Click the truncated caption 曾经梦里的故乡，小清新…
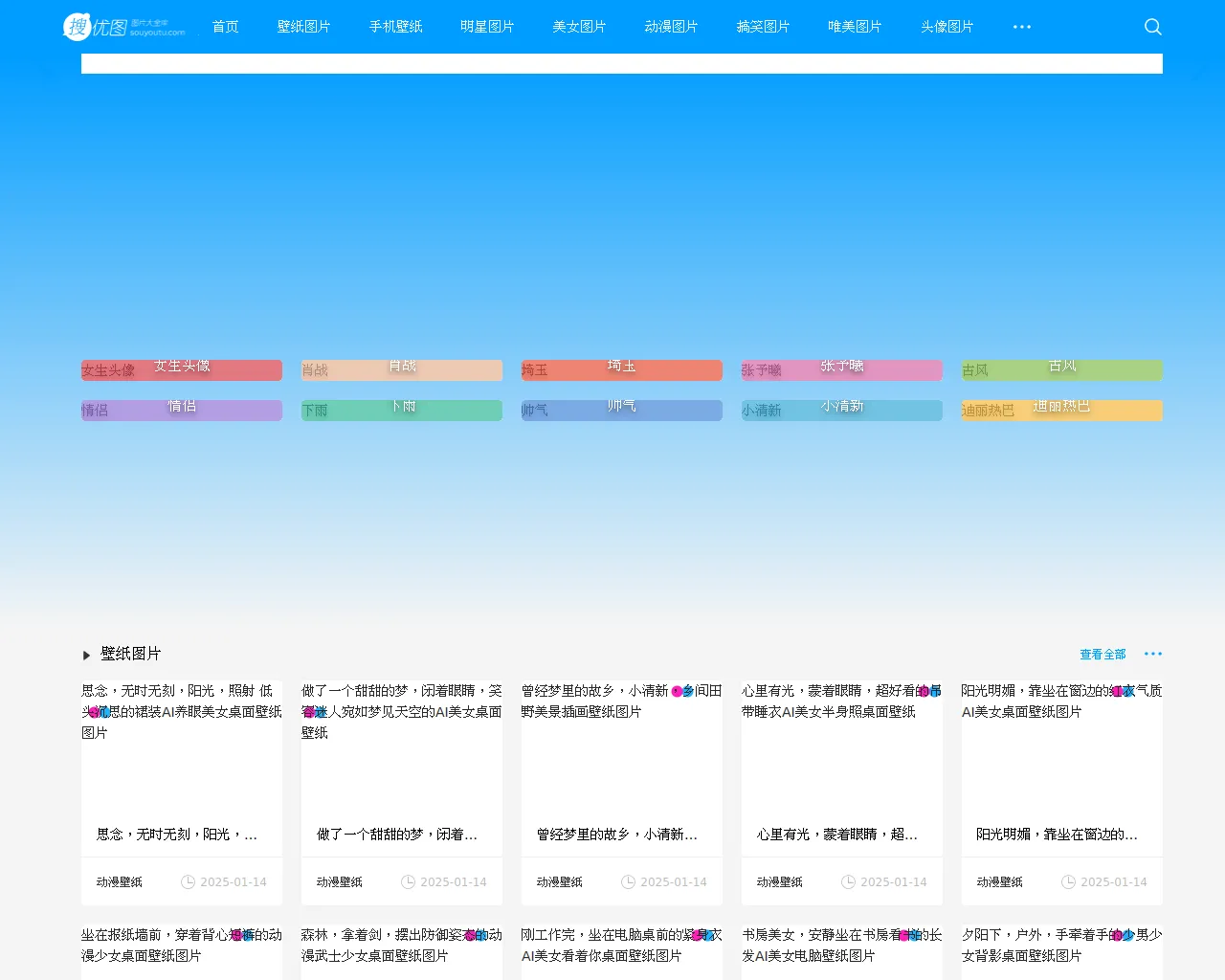The height and width of the screenshot is (980, 1225). point(617,835)
